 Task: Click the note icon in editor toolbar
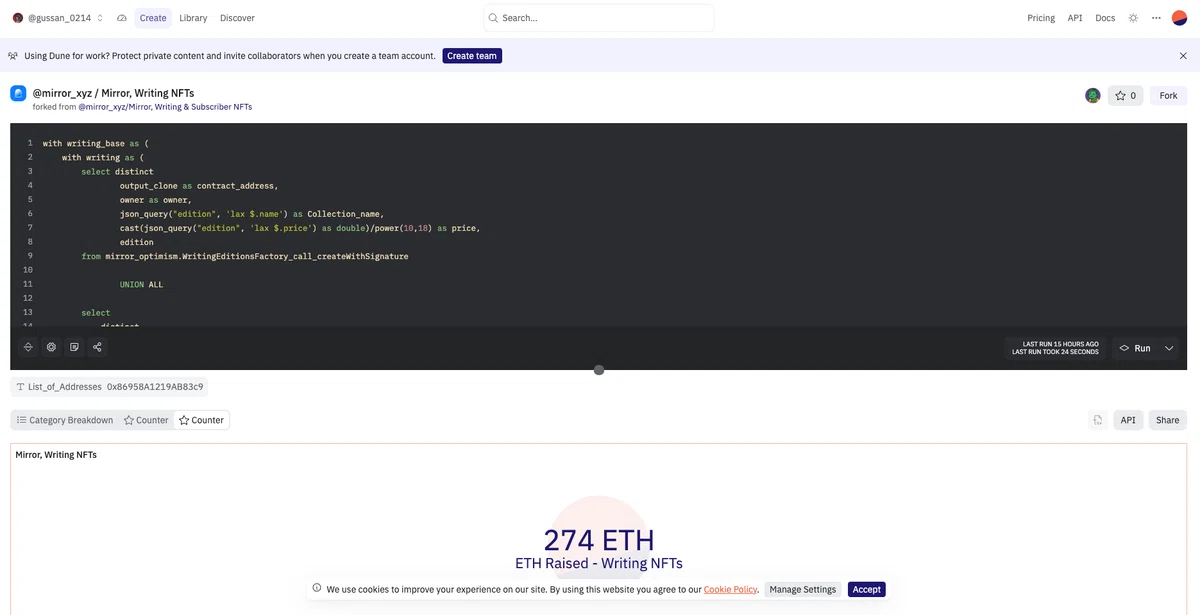pyautogui.click(x=74, y=347)
